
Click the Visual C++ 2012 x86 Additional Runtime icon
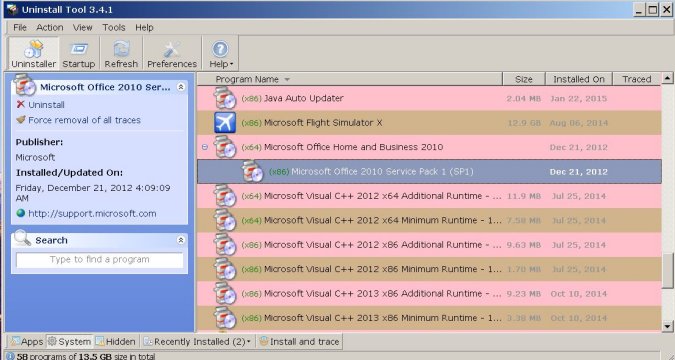point(225,245)
